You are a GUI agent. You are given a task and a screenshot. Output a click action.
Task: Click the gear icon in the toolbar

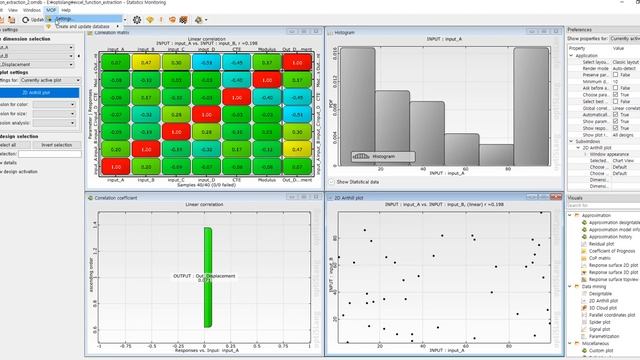pos(137,20)
